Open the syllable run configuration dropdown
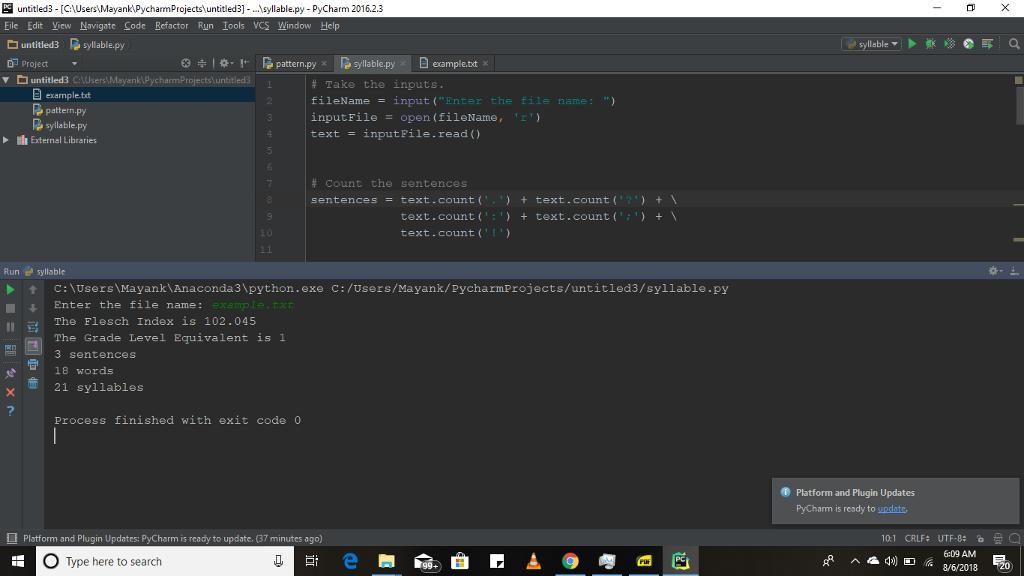 click(x=872, y=44)
